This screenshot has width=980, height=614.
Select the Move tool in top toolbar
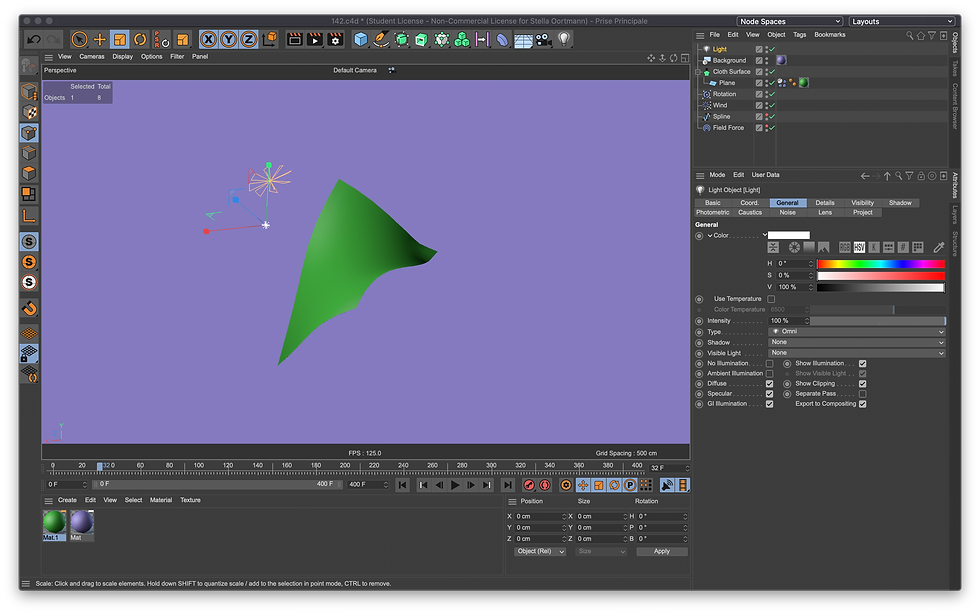99,39
